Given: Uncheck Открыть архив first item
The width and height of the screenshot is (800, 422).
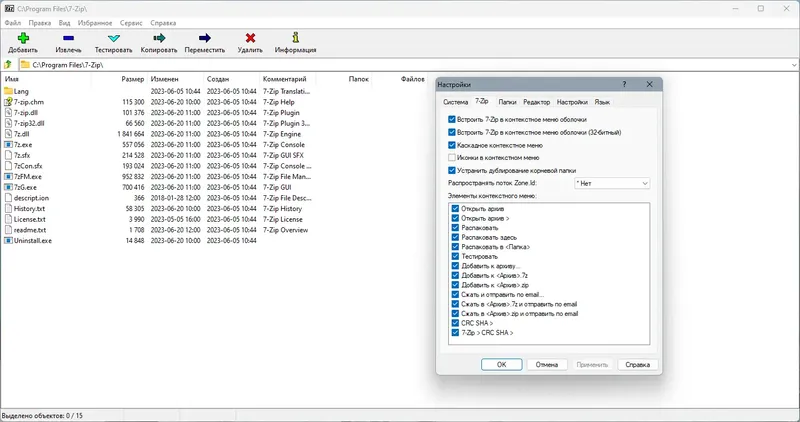Looking at the screenshot, I should click(455, 209).
